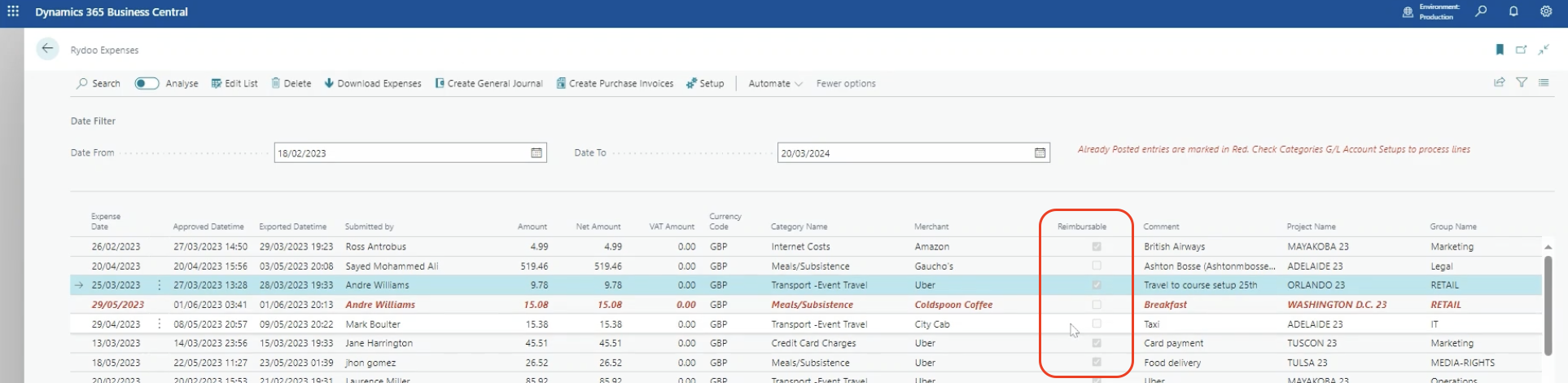The width and height of the screenshot is (1568, 383).
Task: Select project cell TUSCON 23
Action: point(1312,343)
